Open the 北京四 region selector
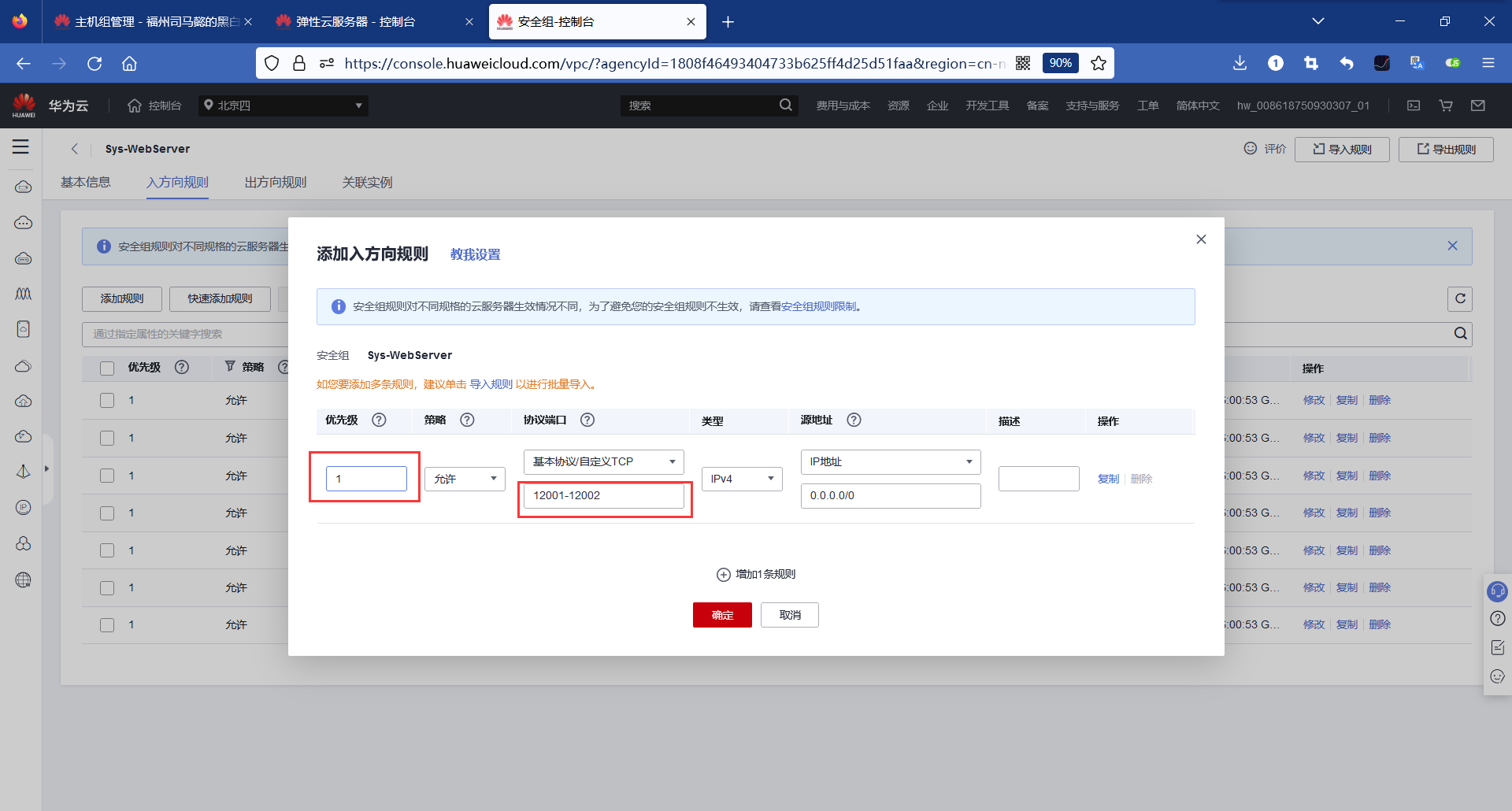The height and width of the screenshot is (811, 1512). 283,106
